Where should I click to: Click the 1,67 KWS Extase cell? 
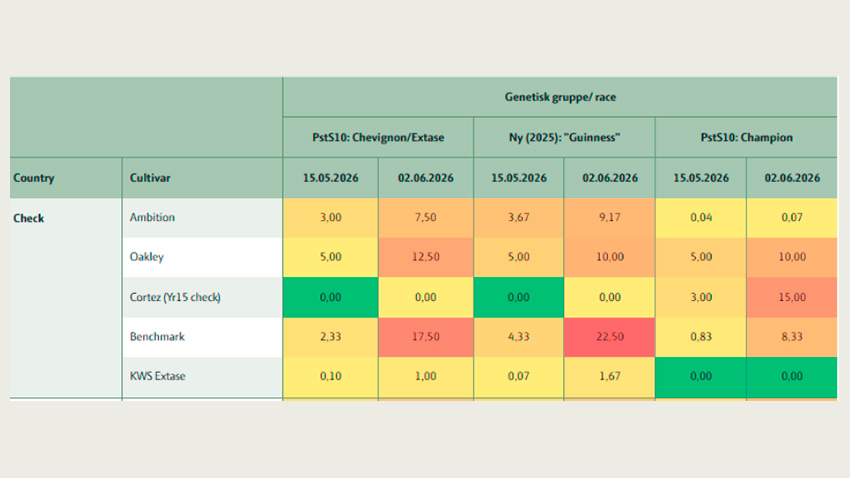[x=609, y=376]
